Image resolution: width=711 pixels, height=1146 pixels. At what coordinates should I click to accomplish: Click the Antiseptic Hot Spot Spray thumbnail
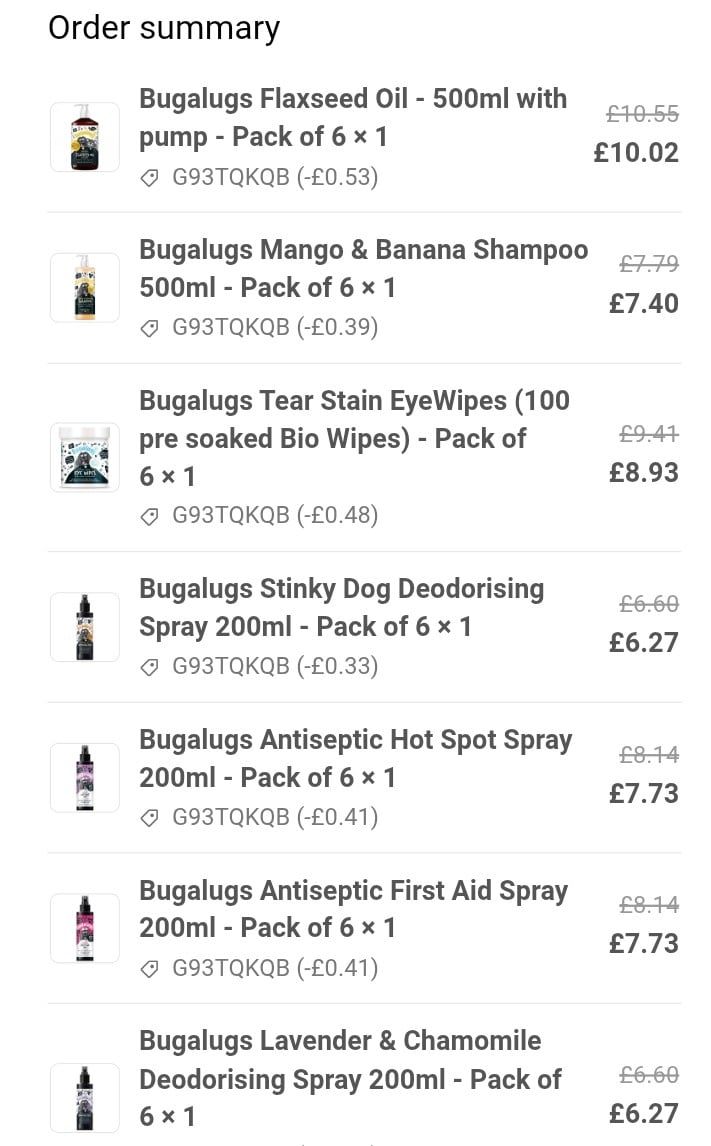coord(85,778)
